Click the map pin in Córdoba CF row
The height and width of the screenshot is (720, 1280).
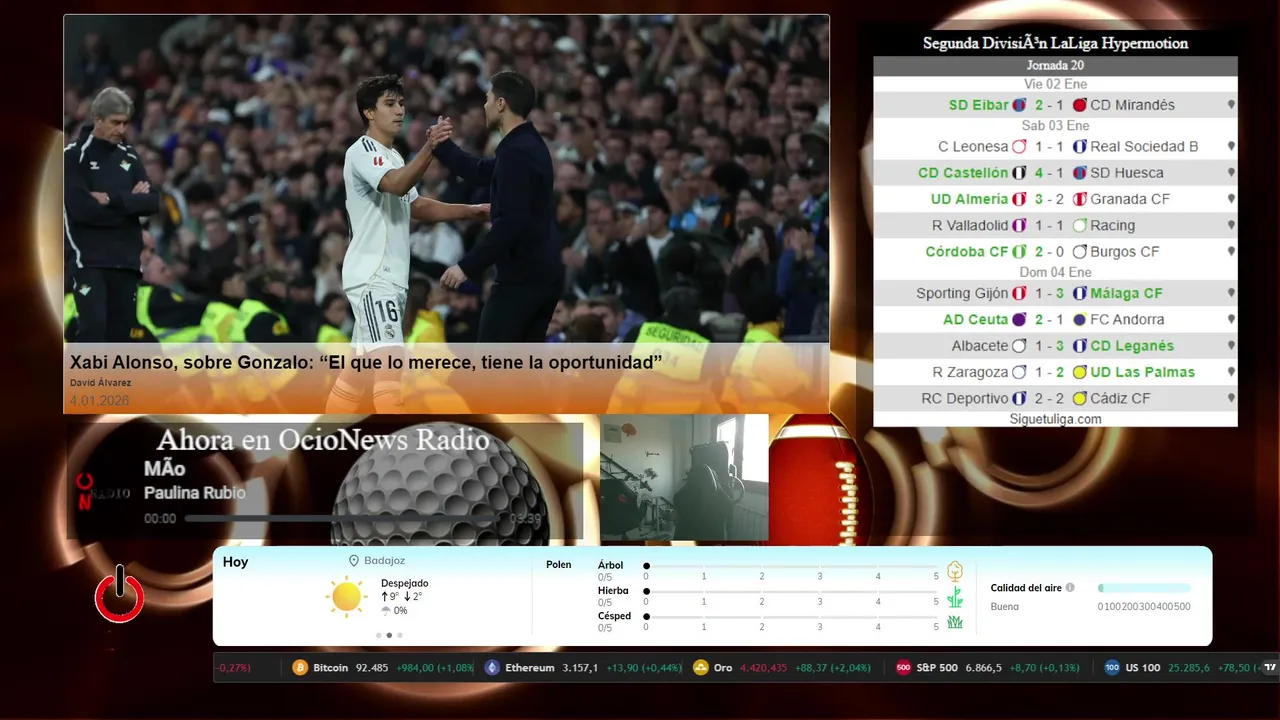coord(1231,251)
